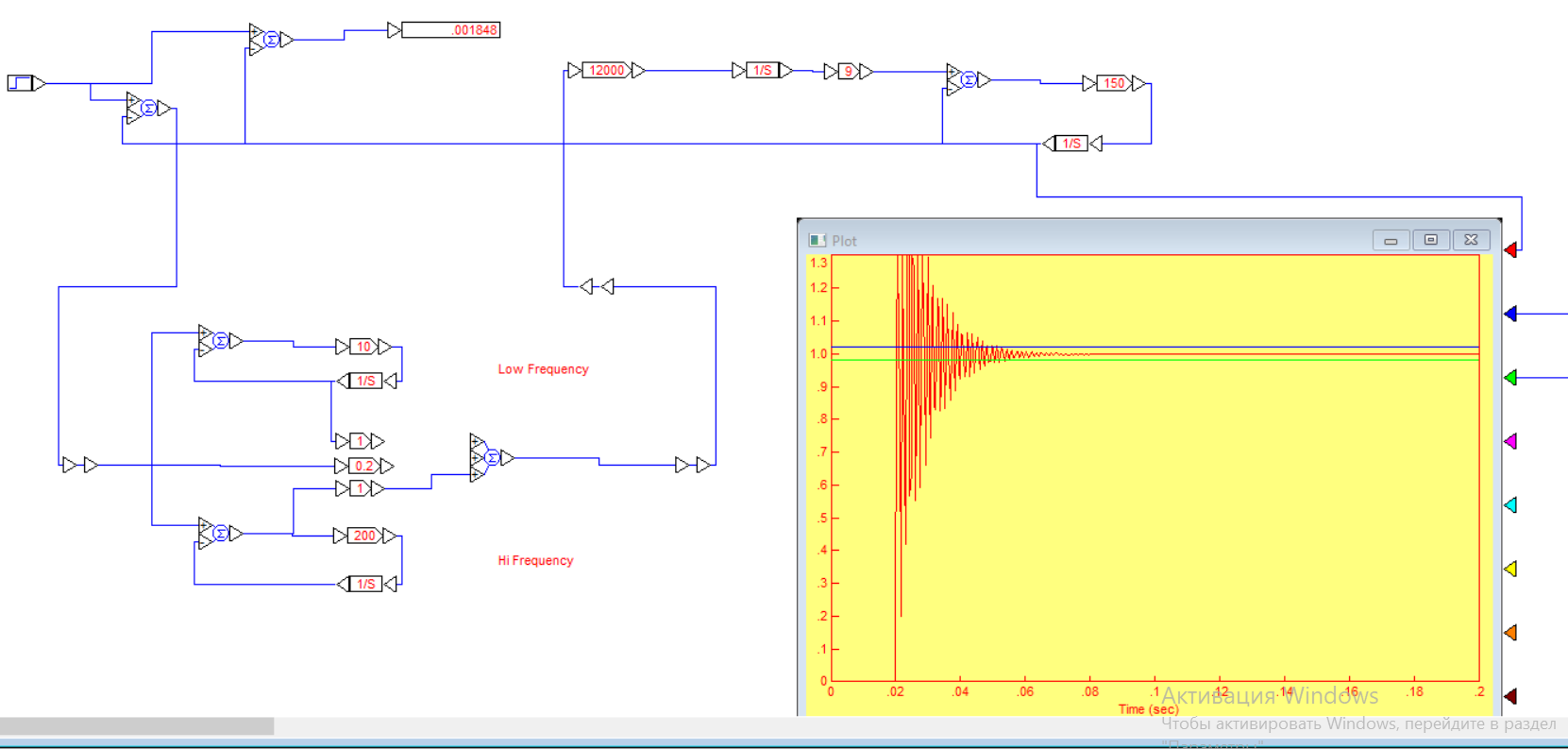
Task: Select the green plot input connector
Action: [1510, 378]
